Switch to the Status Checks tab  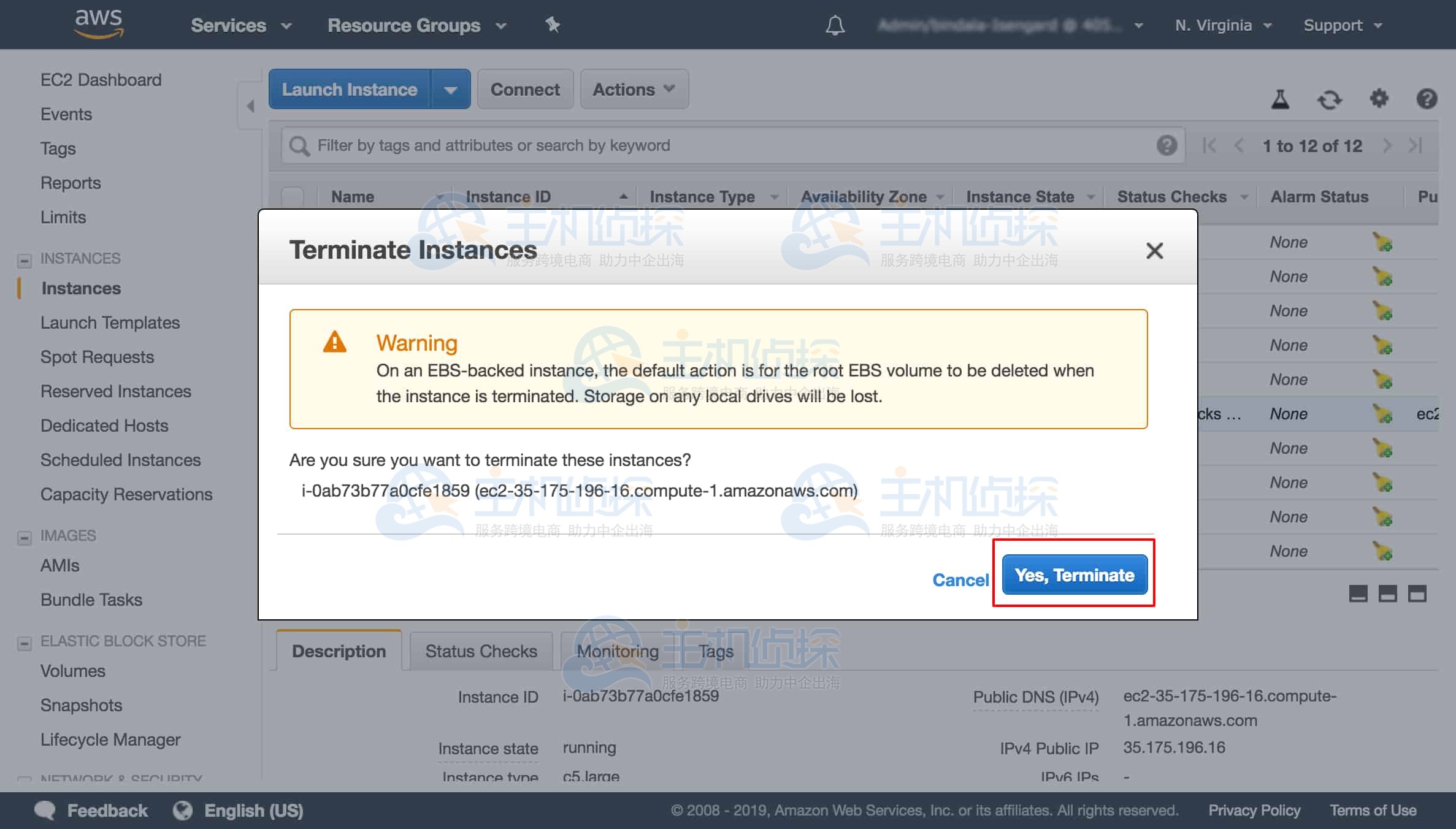[481, 651]
